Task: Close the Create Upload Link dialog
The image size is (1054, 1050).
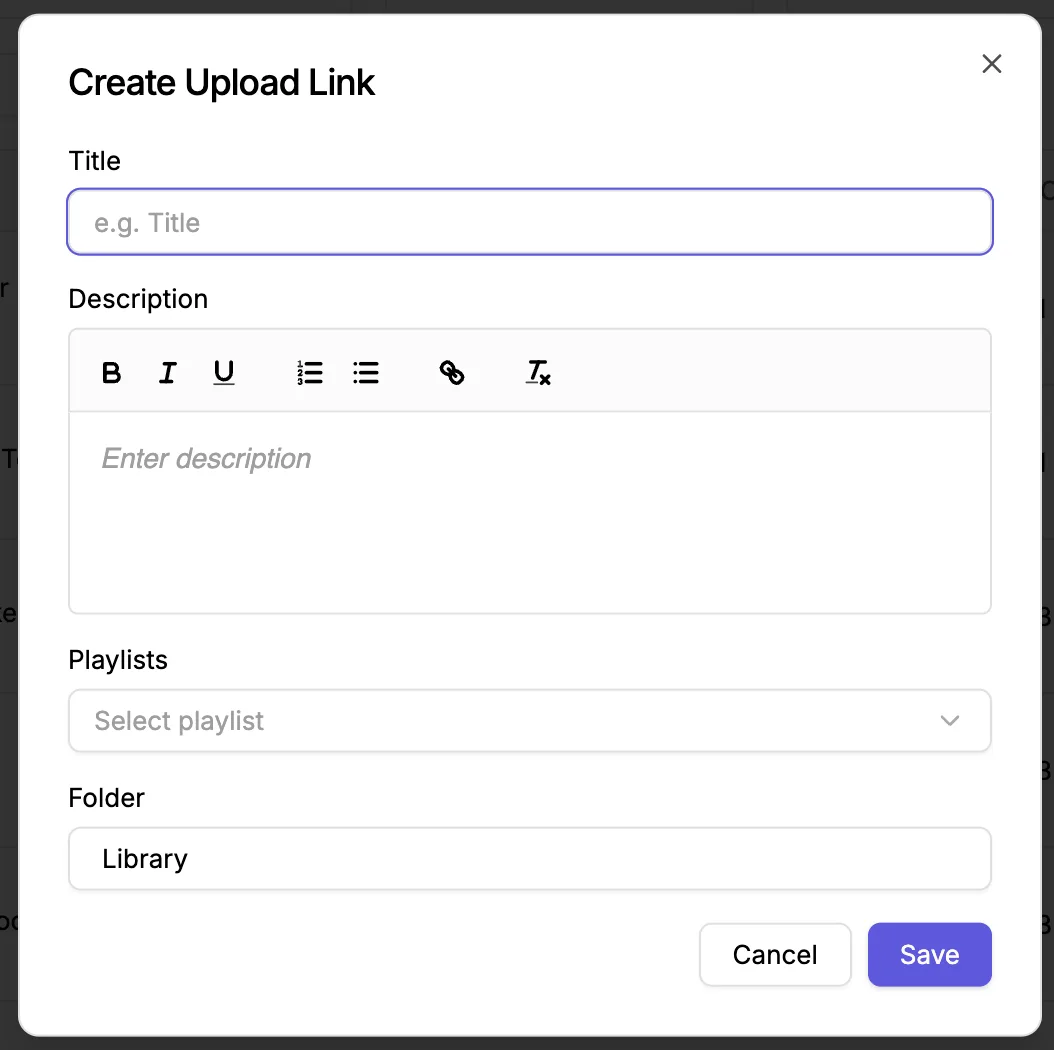Action: pos(991,64)
